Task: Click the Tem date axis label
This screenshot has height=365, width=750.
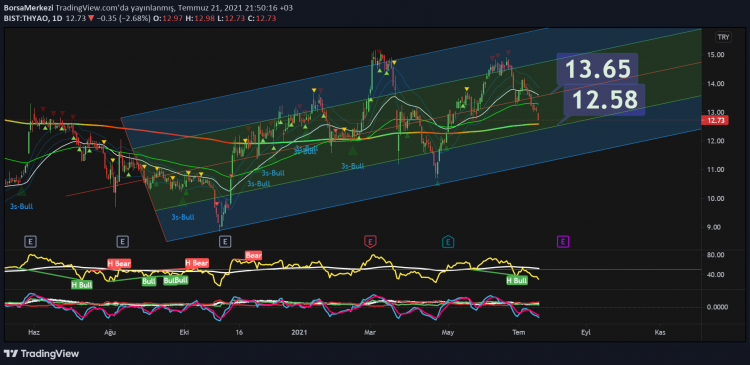Action: [x=517, y=332]
